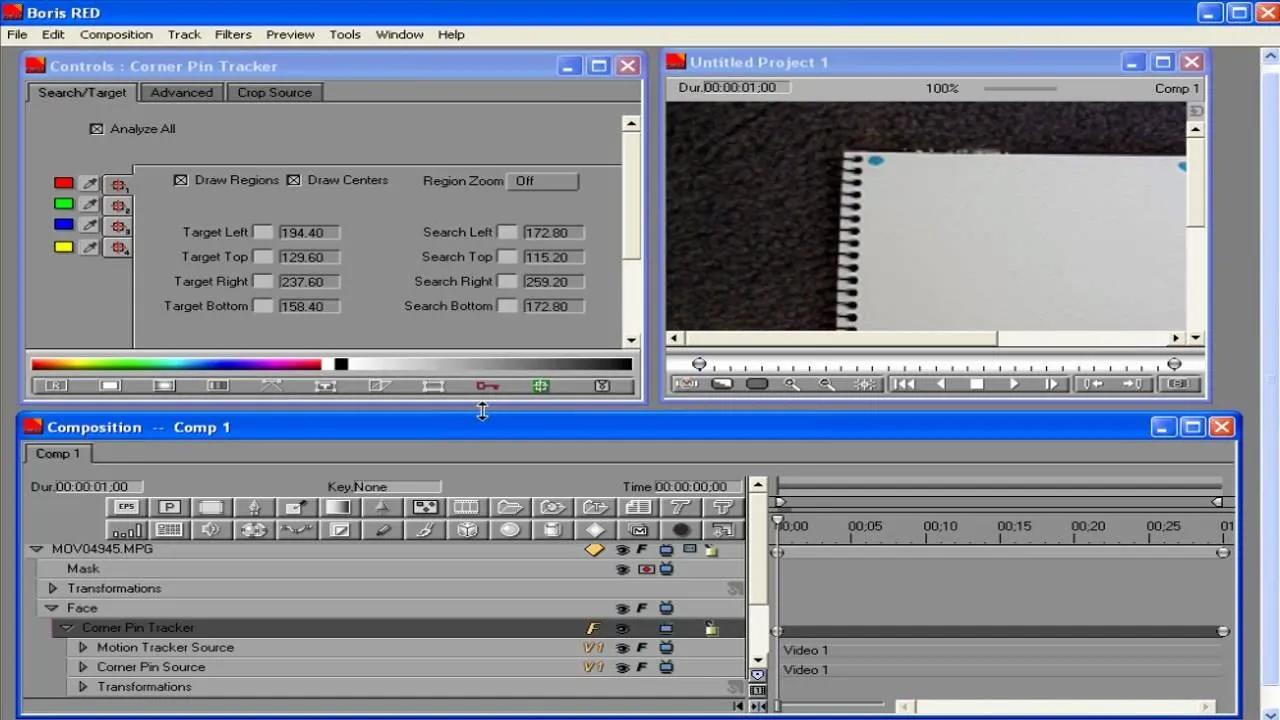Expand Motion Tracker Source

[83, 647]
